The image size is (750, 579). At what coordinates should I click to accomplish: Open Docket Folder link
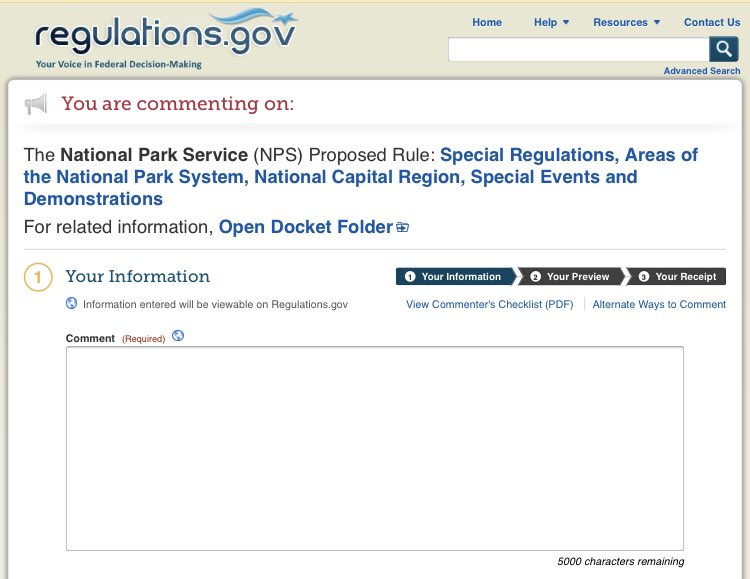(306, 227)
